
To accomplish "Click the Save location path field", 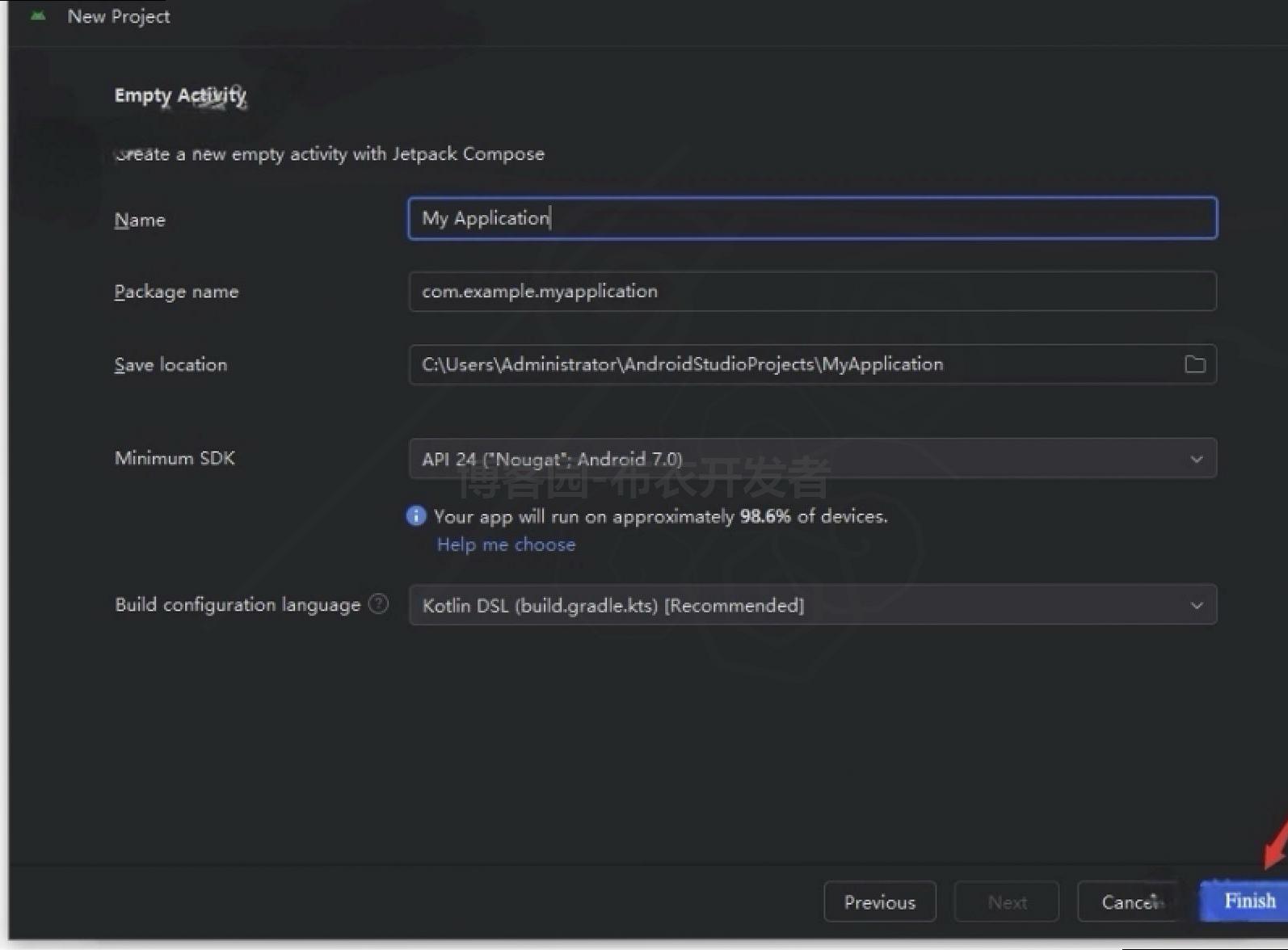I will (812, 364).
